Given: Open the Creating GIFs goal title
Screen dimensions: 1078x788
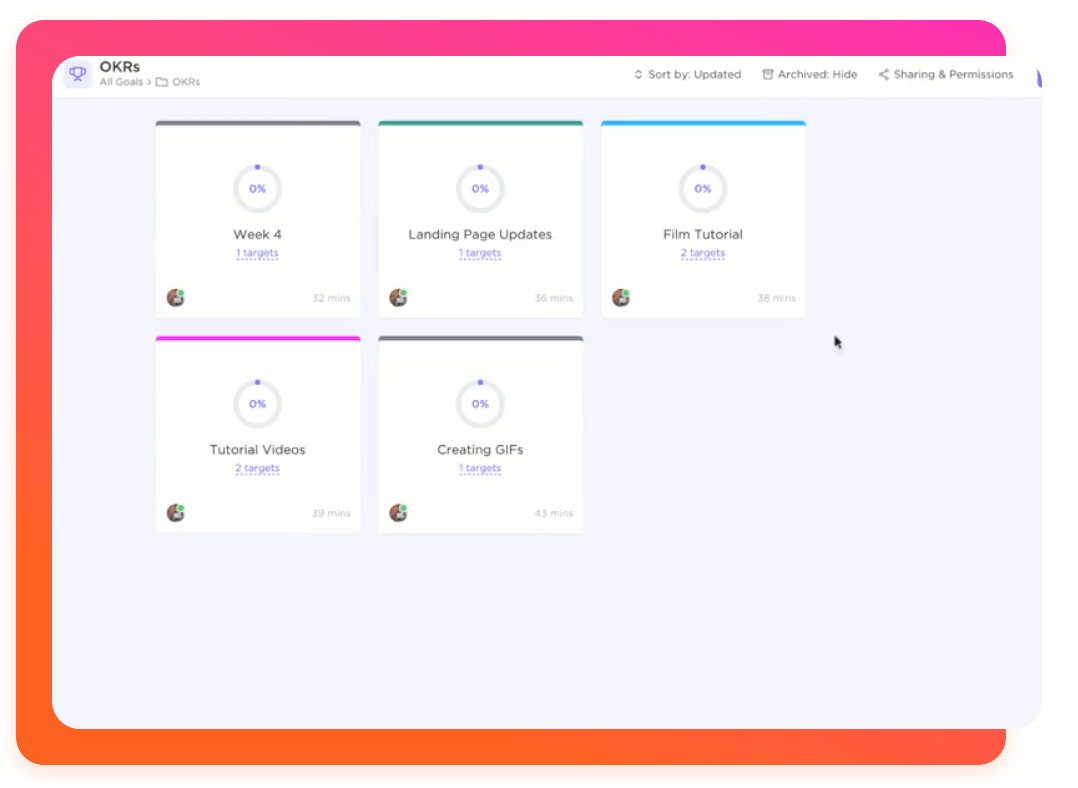Looking at the screenshot, I should click(480, 450).
